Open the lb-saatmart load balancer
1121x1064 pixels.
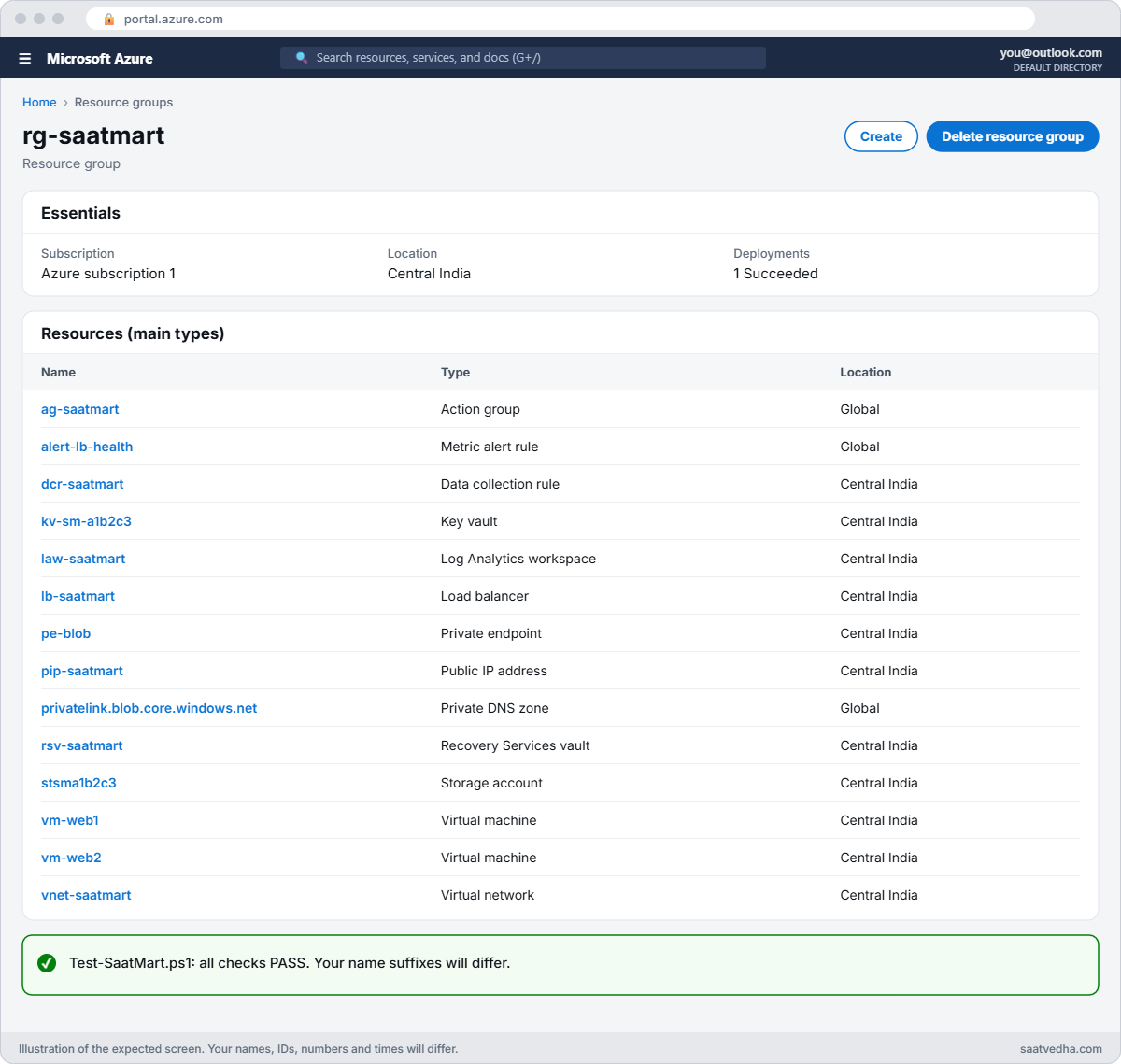(78, 596)
